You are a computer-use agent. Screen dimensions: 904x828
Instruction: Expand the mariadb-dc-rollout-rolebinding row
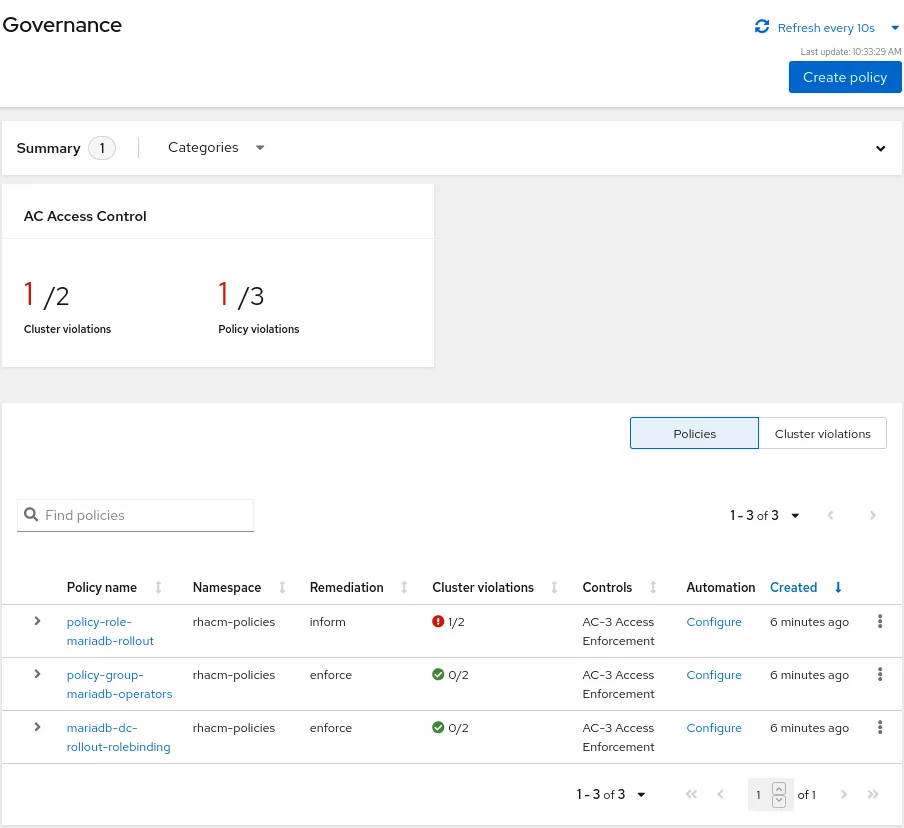pyautogui.click(x=37, y=727)
